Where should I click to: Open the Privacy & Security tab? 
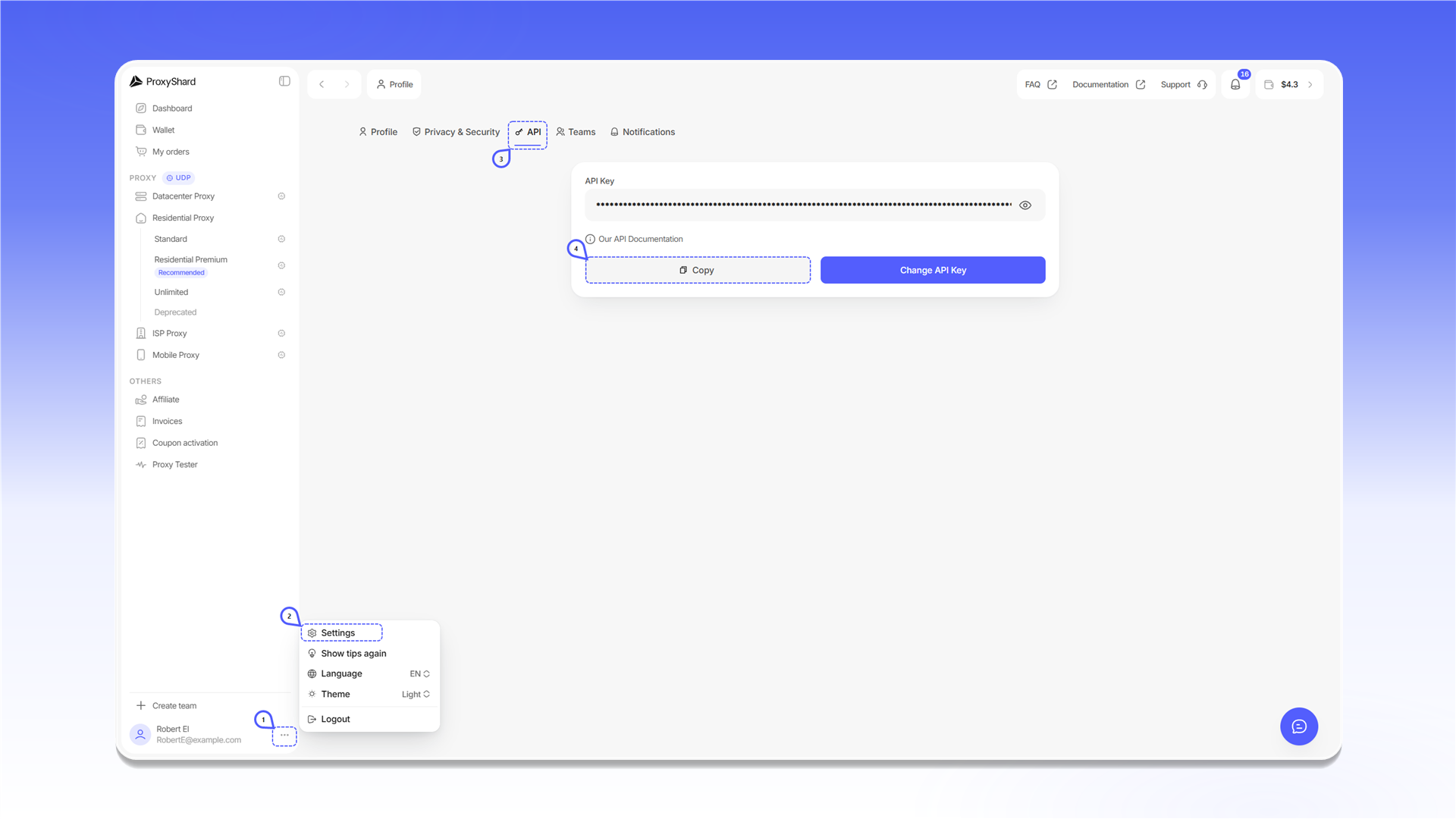pyautogui.click(x=456, y=132)
